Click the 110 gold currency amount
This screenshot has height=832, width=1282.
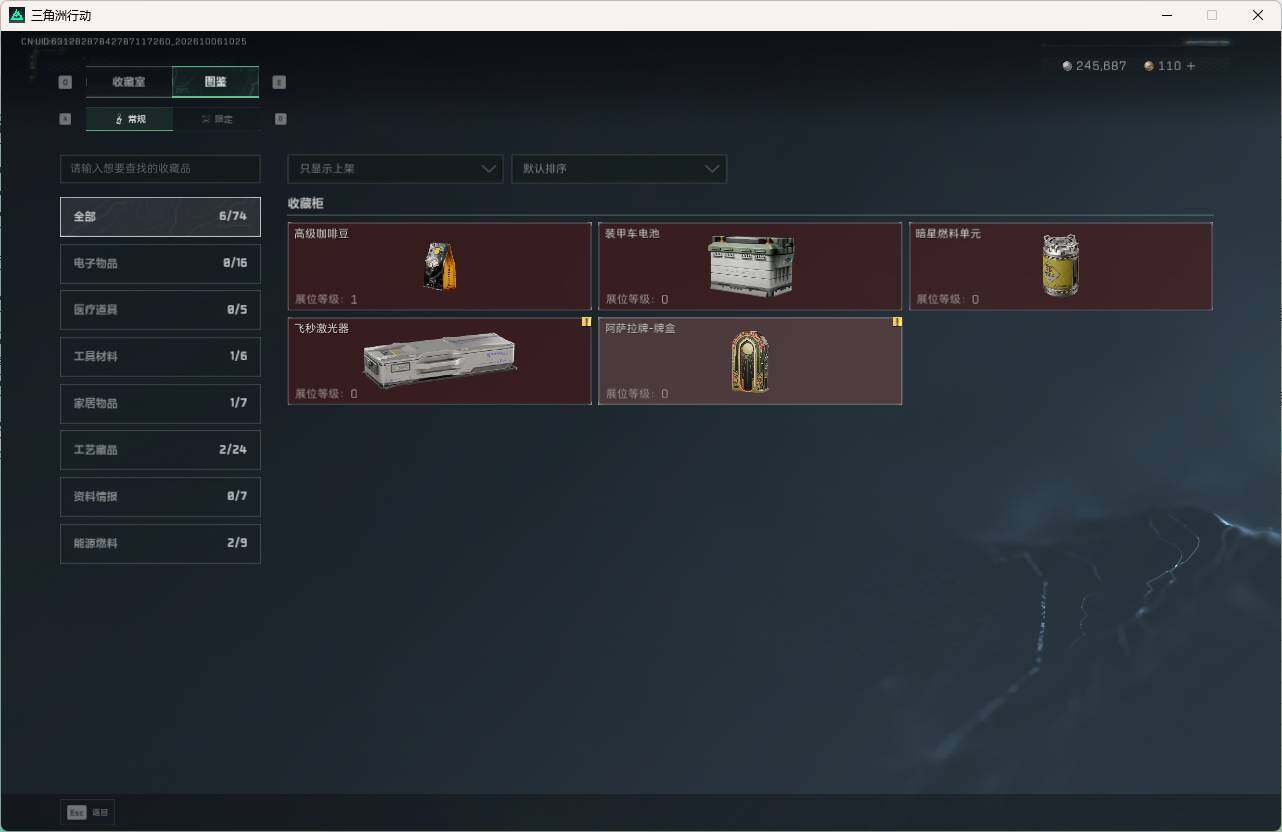point(1169,66)
